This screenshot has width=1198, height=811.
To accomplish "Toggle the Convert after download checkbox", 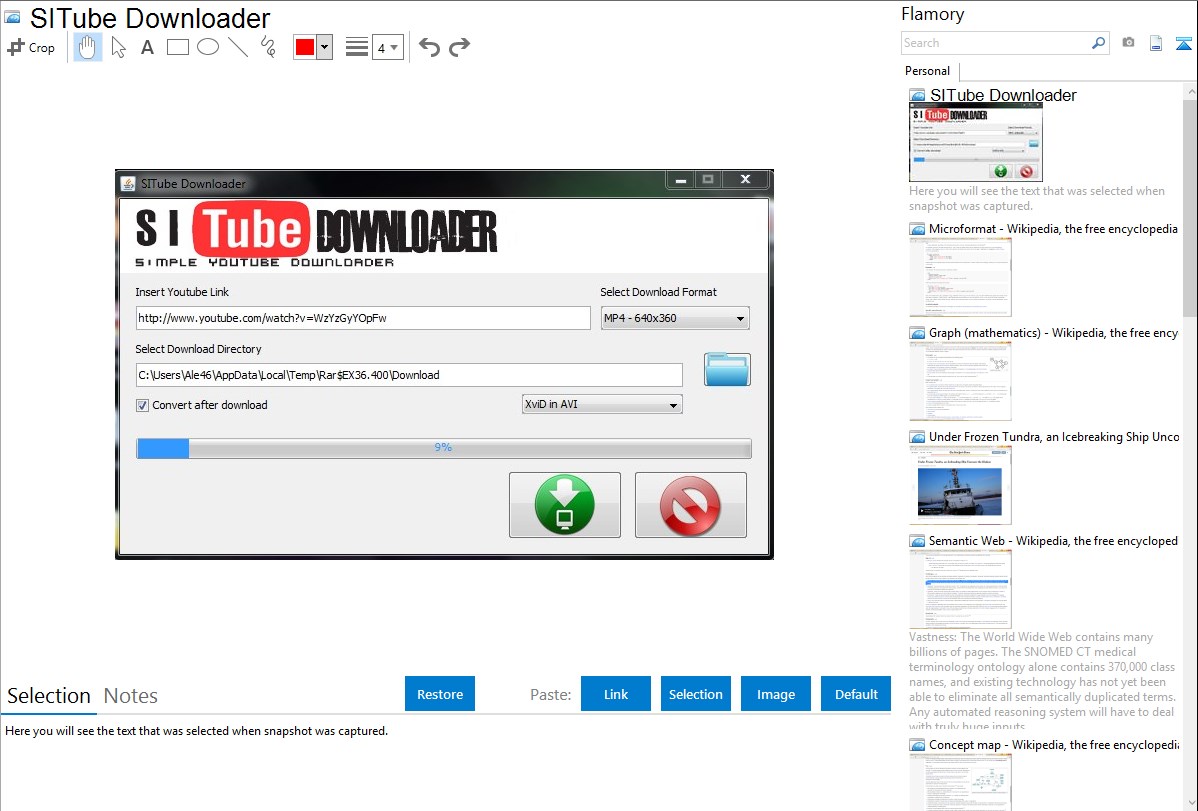I will [142, 405].
